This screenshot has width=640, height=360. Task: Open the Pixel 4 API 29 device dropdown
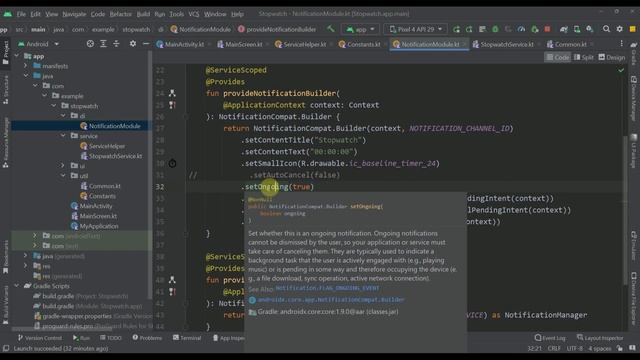(415, 29)
